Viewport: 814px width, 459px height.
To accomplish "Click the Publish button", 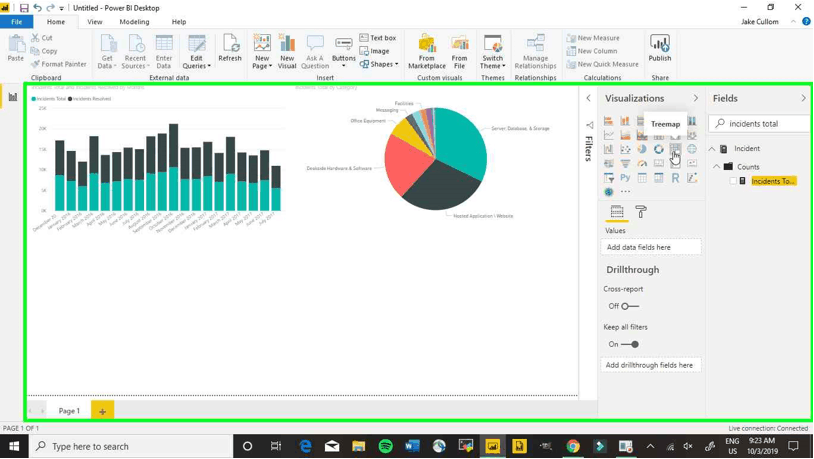I will (x=660, y=48).
